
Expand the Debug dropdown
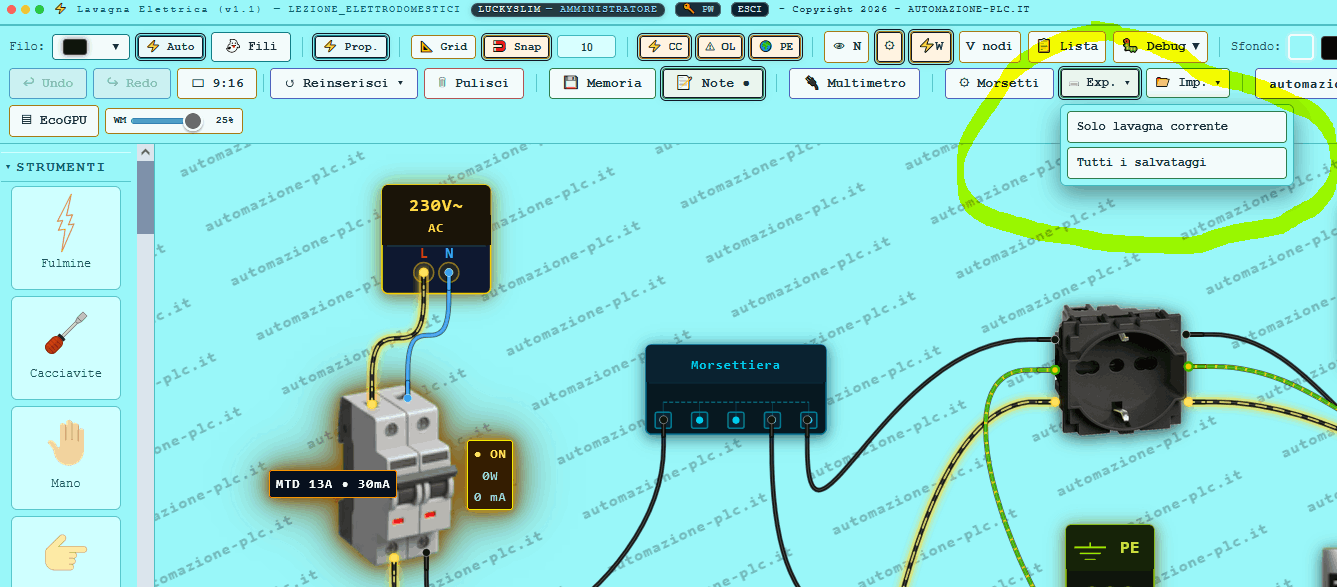(x=1160, y=47)
